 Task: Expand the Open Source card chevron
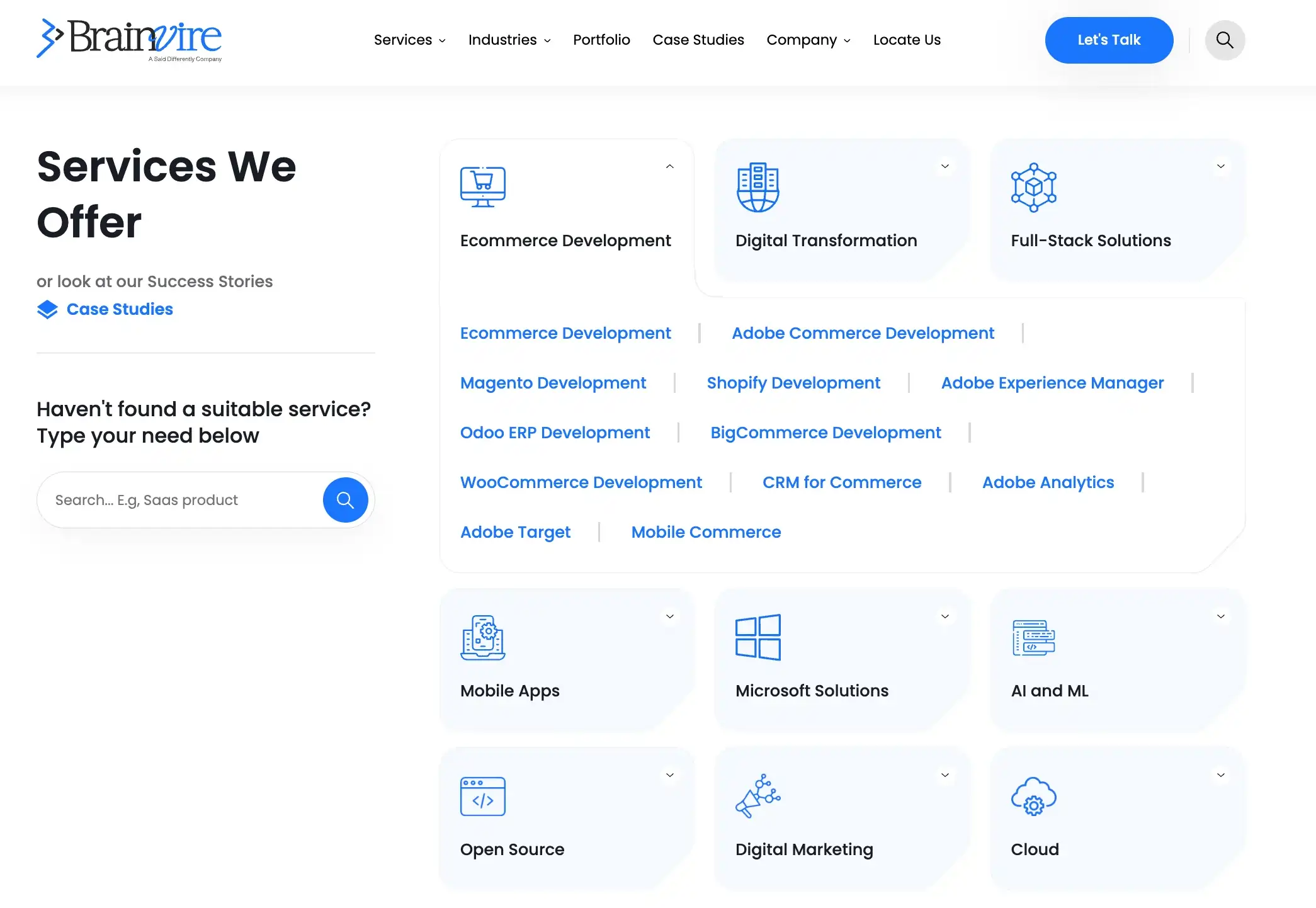tap(670, 775)
